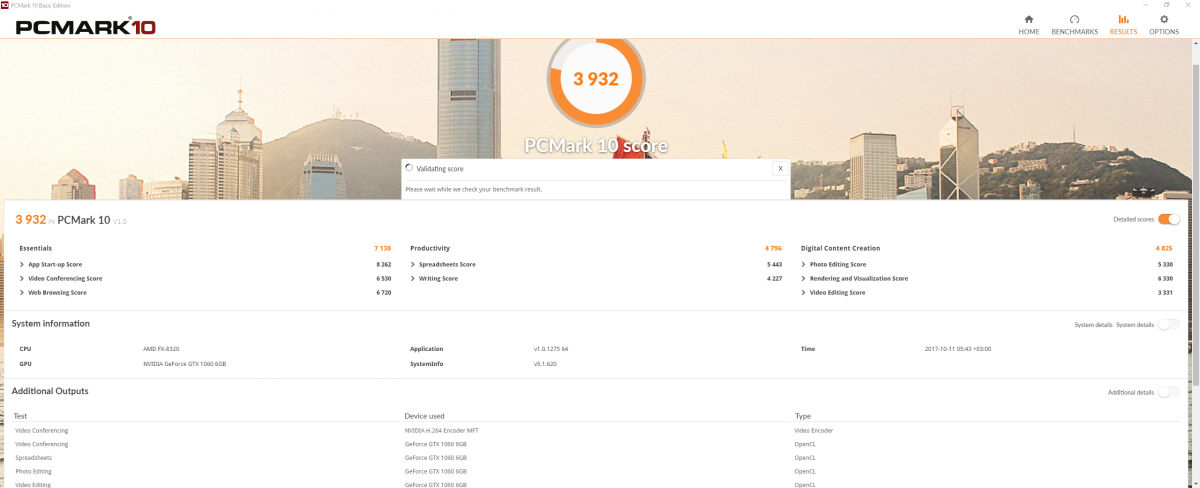1200x488 pixels.
Task: Enable the Additional details toggle
Action: pyautogui.click(x=1168, y=392)
